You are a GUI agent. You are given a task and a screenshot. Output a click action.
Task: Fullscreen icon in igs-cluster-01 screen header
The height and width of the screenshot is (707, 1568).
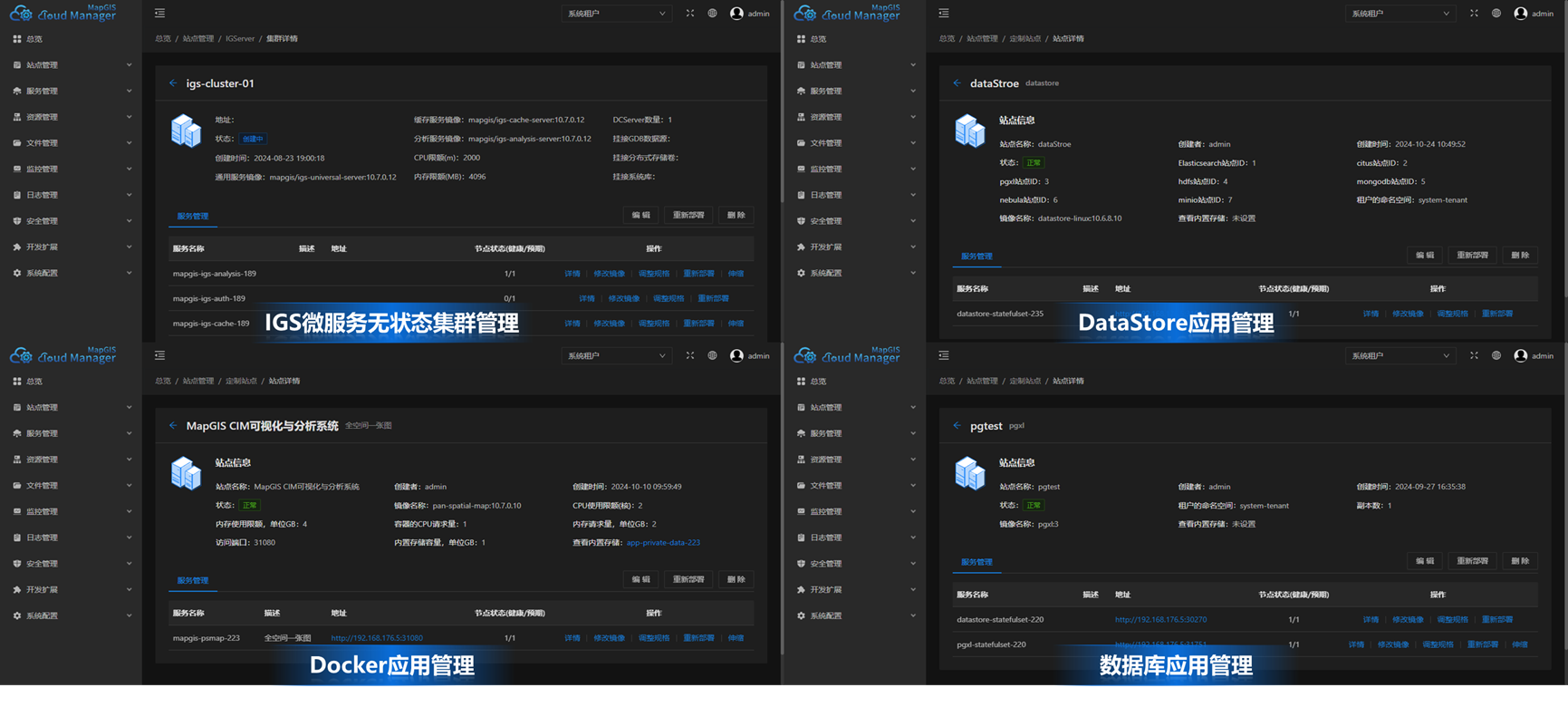[x=690, y=14]
